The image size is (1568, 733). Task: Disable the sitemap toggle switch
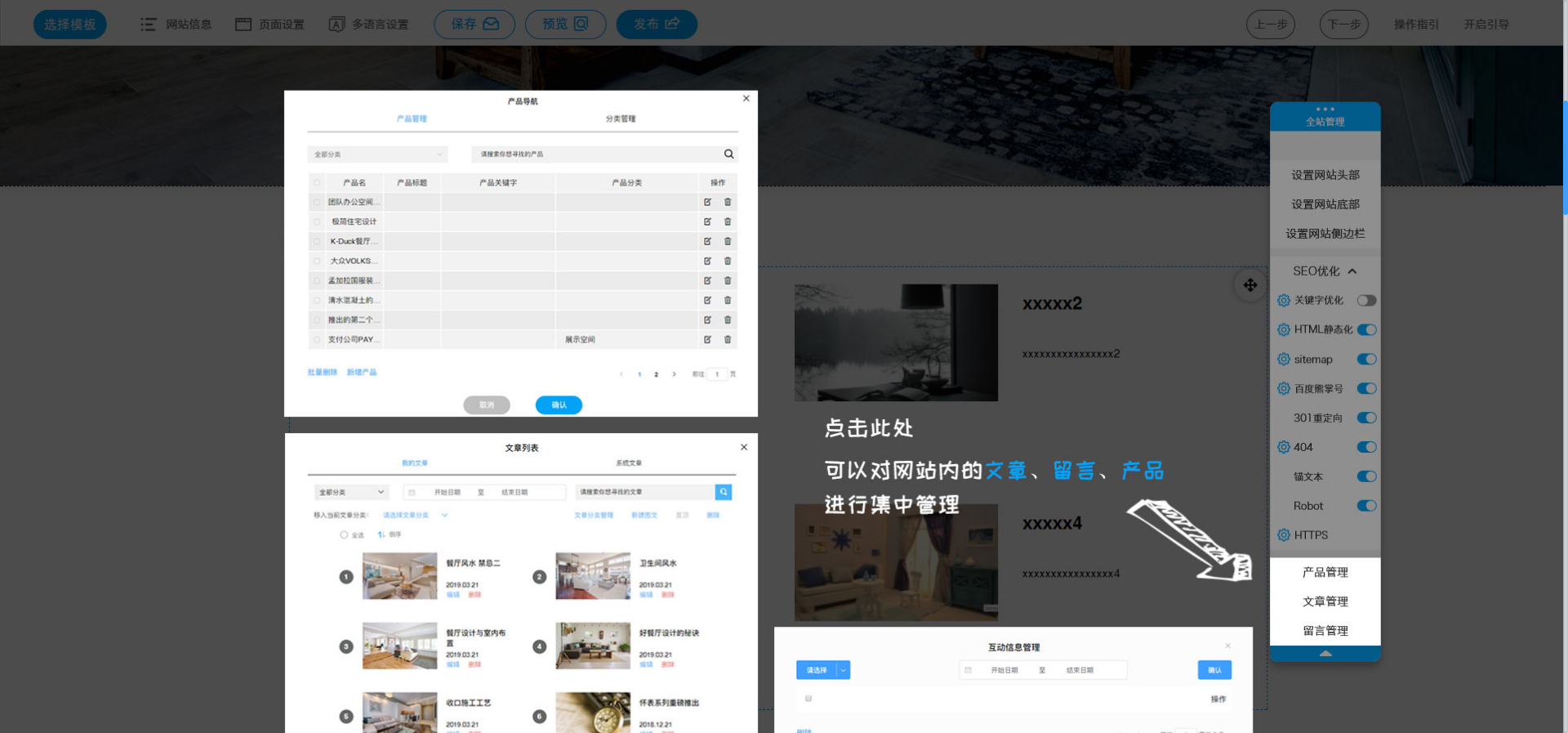pyautogui.click(x=1366, y=360)
